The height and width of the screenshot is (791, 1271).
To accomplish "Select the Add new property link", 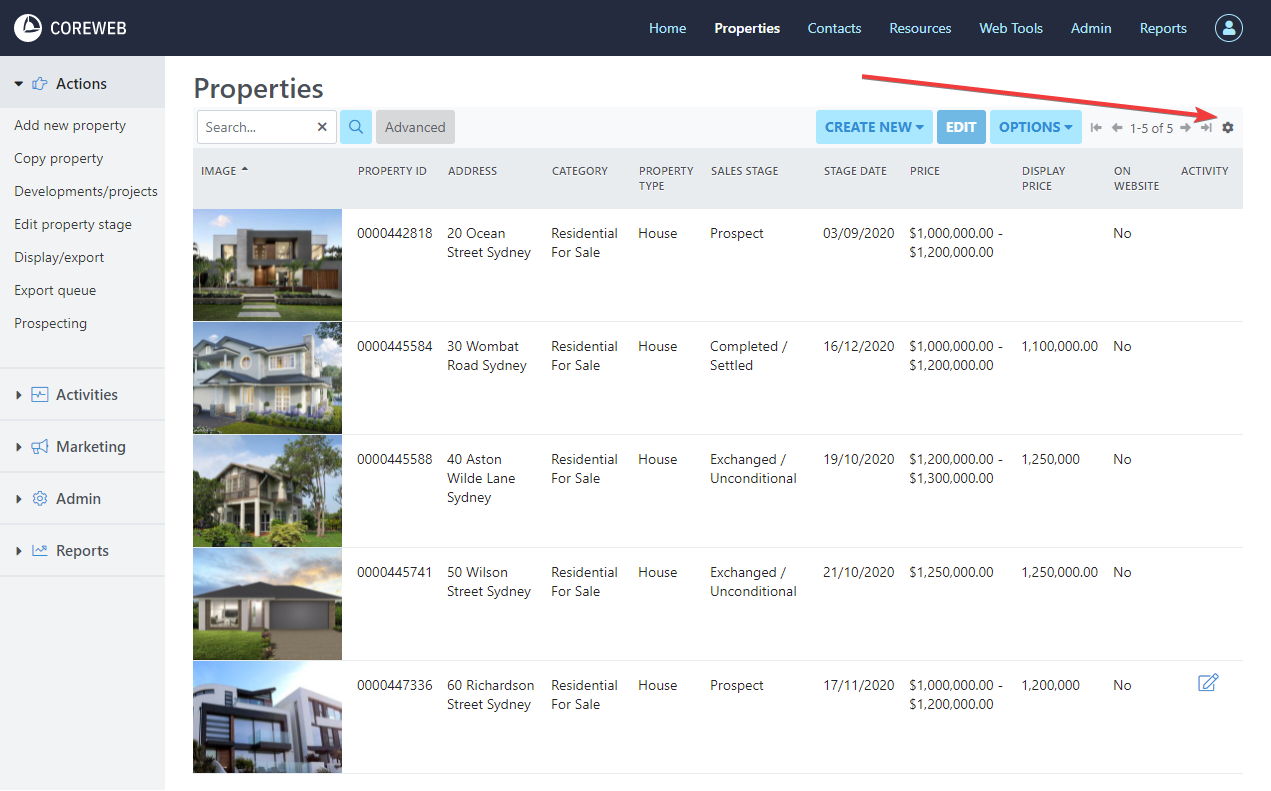I will (70, 126).
